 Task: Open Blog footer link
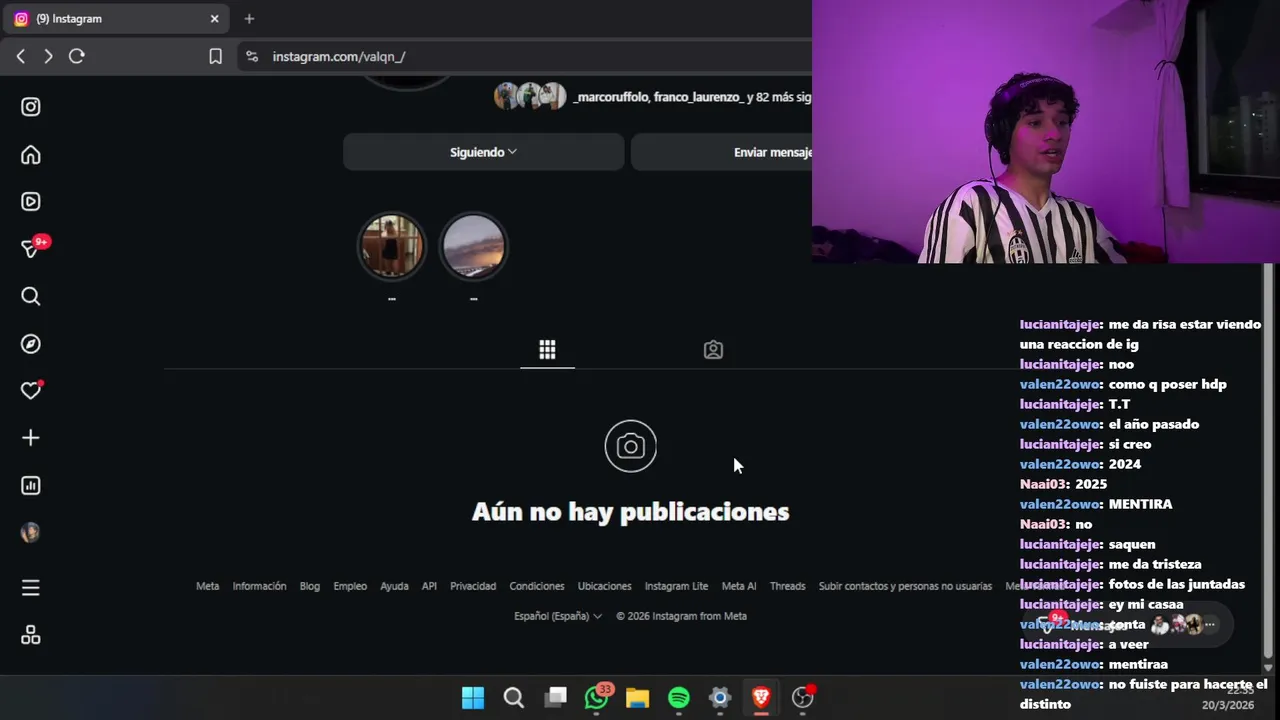point(310,586)
